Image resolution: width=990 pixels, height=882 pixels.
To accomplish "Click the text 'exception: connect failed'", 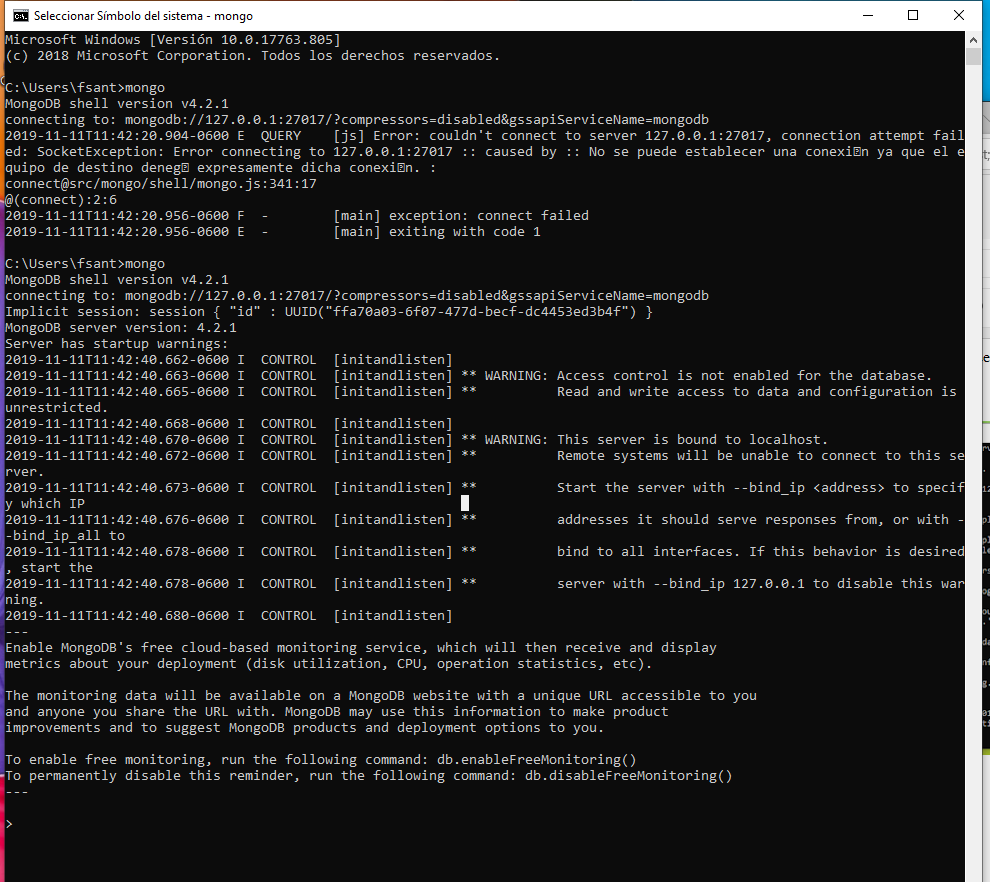I will [x=489, y=215].
